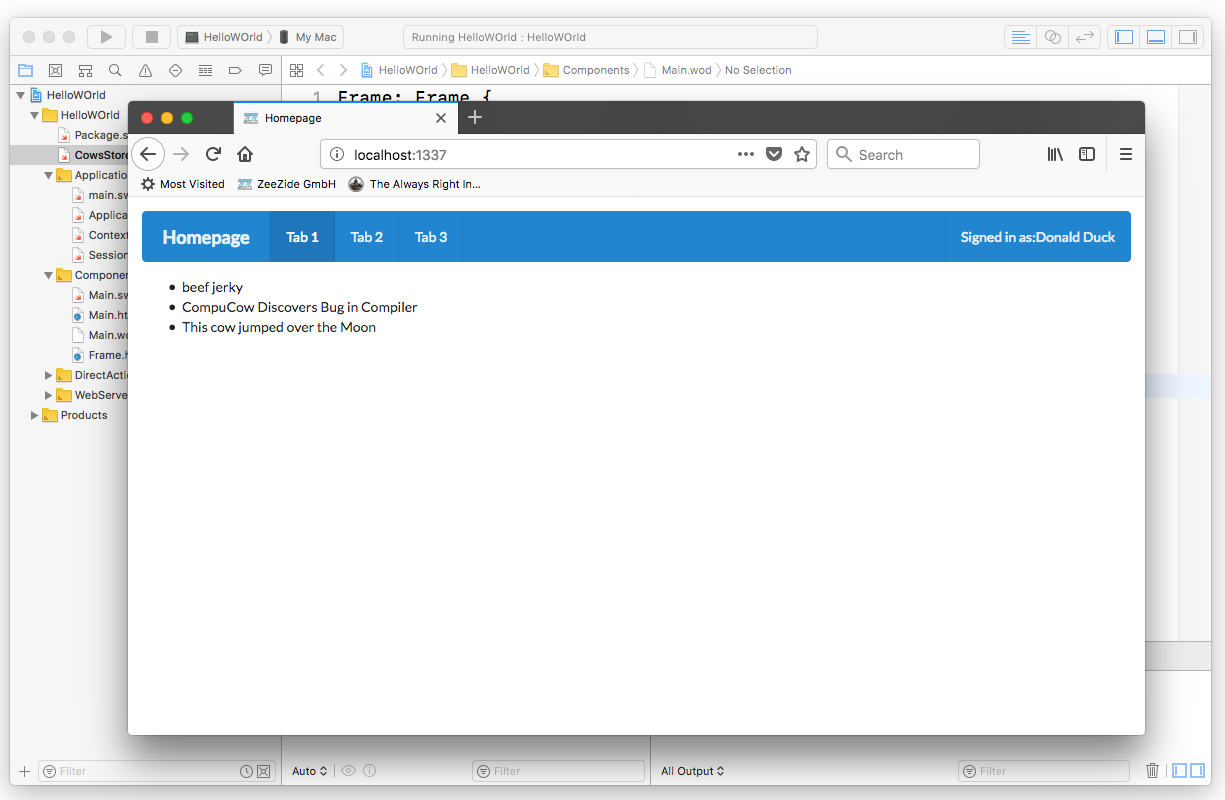1225x800 pixels.
Task: Expand the WebServer folder
Action: [48, 395]
